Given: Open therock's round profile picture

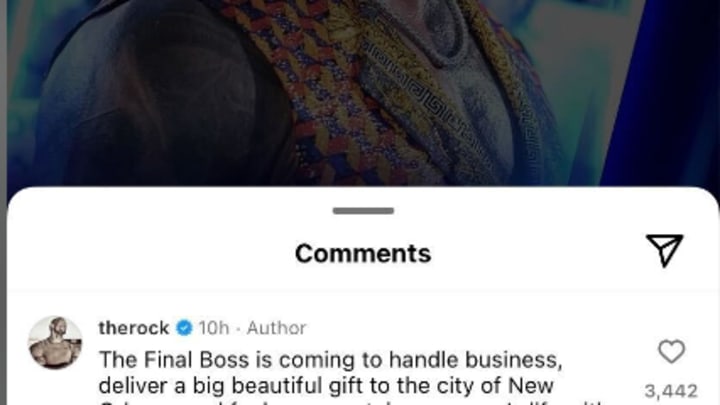Looking at the screenshot, I should click(55, 343).
